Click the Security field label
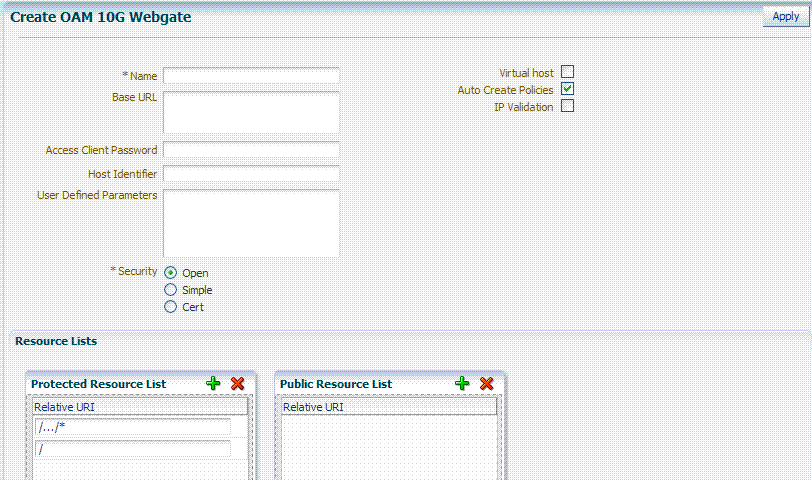 tap(137, 271)
